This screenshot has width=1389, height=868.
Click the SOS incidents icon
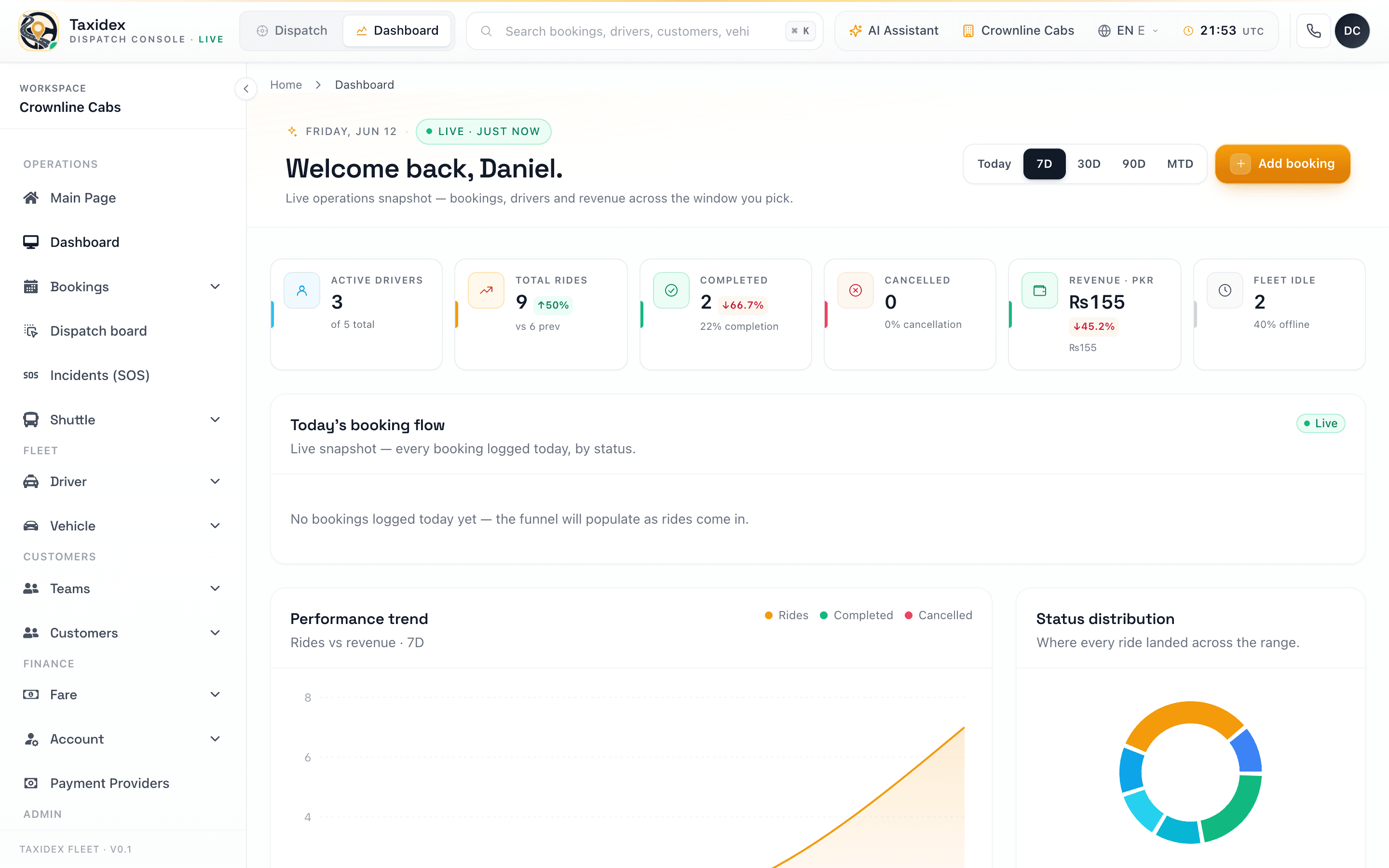(x=31, y=376)
